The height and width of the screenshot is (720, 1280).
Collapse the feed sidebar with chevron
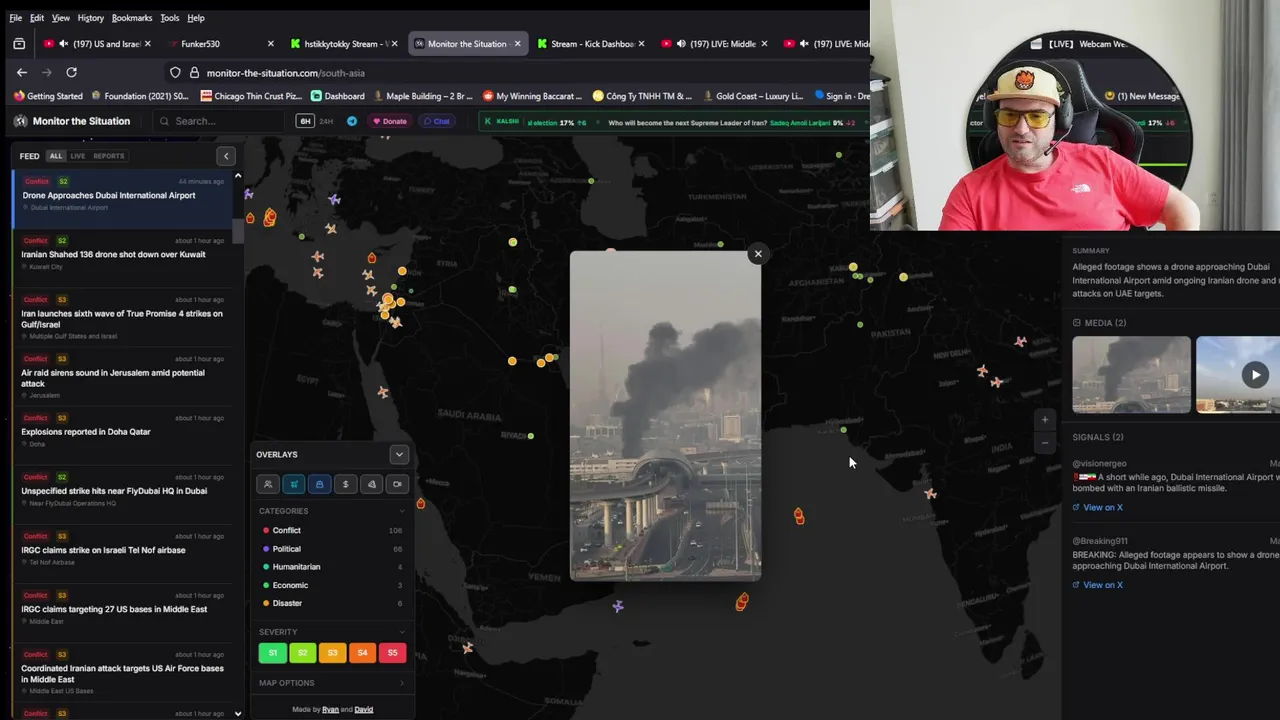(226, 156)
